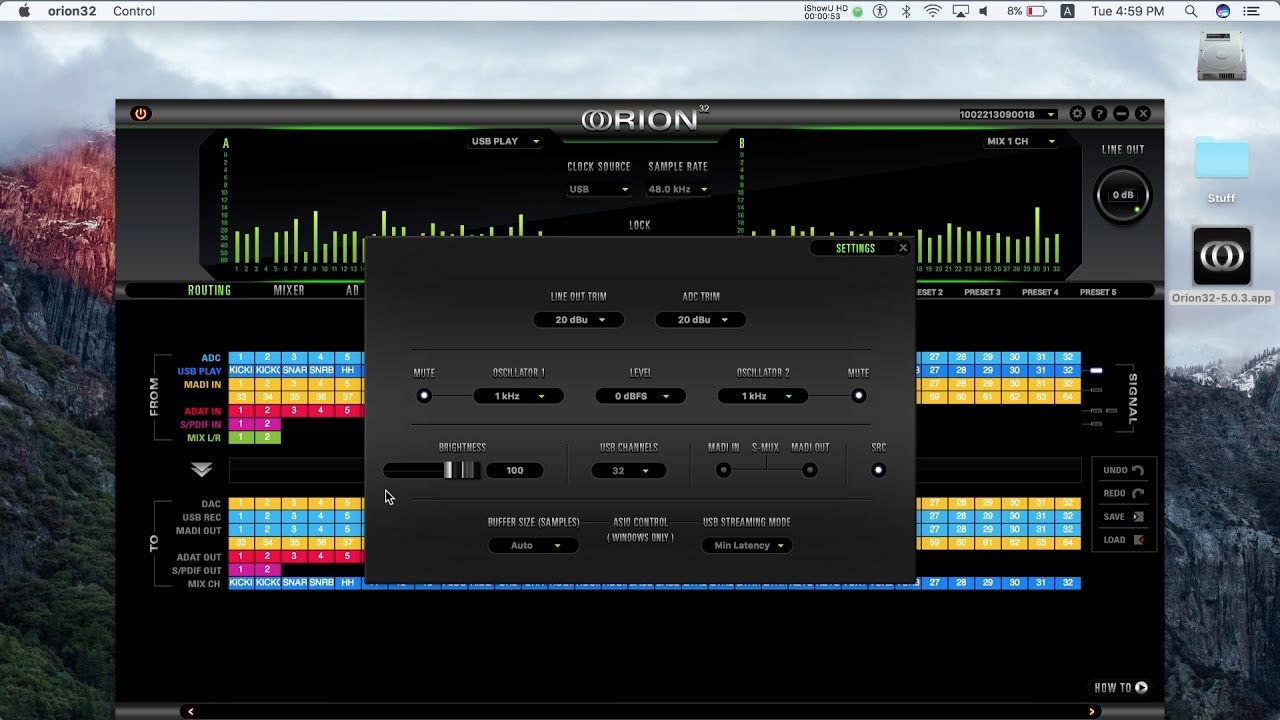This screenshot has width=1280, height=720.
Task: Open the device serial number dropdown
Action: tap(1007, 114)
